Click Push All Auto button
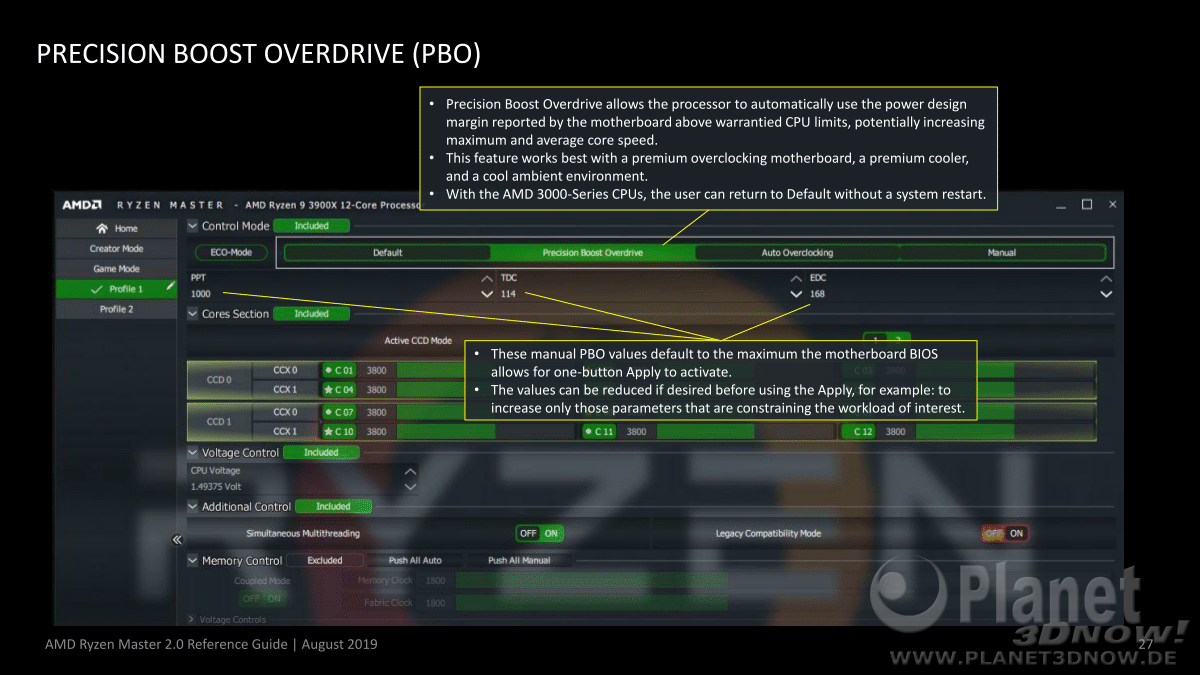This screenshot has width=1200, height=675. pyautogui.click(x=414, y=560)
